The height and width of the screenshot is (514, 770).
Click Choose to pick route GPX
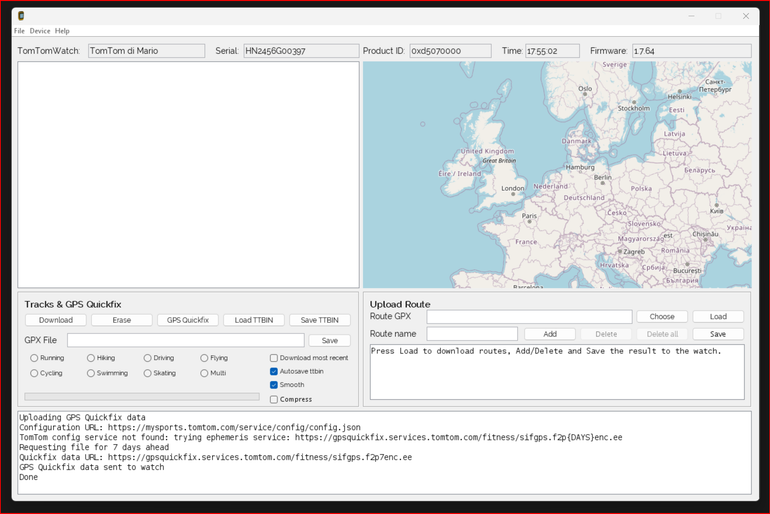662,317
